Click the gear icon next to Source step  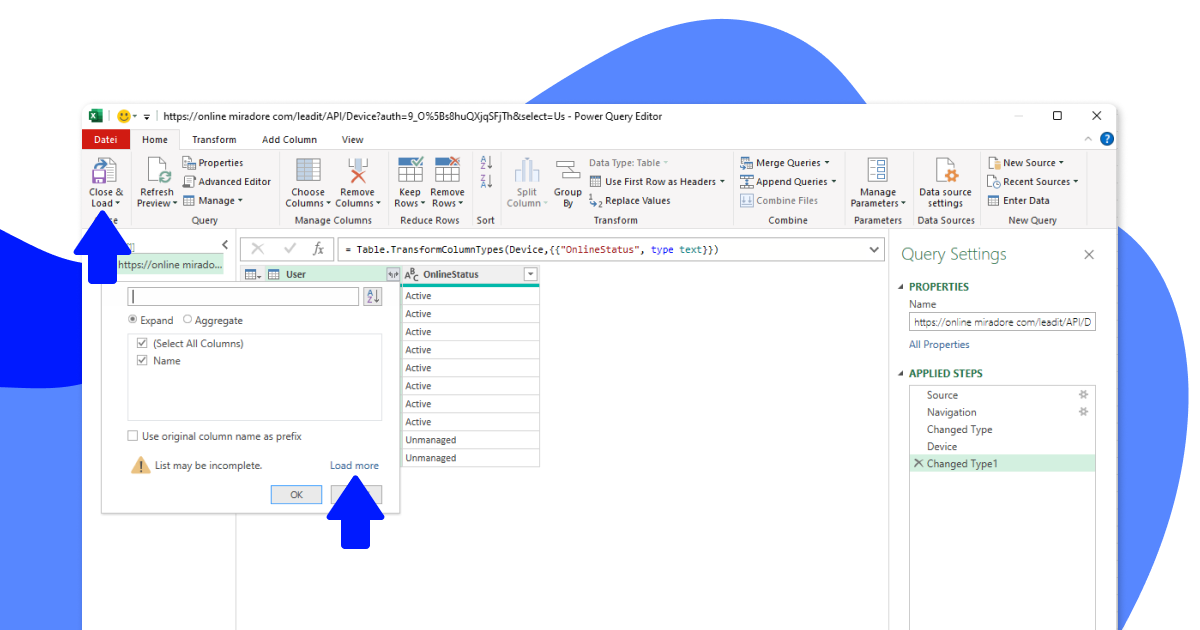(x=1082, y=395)
